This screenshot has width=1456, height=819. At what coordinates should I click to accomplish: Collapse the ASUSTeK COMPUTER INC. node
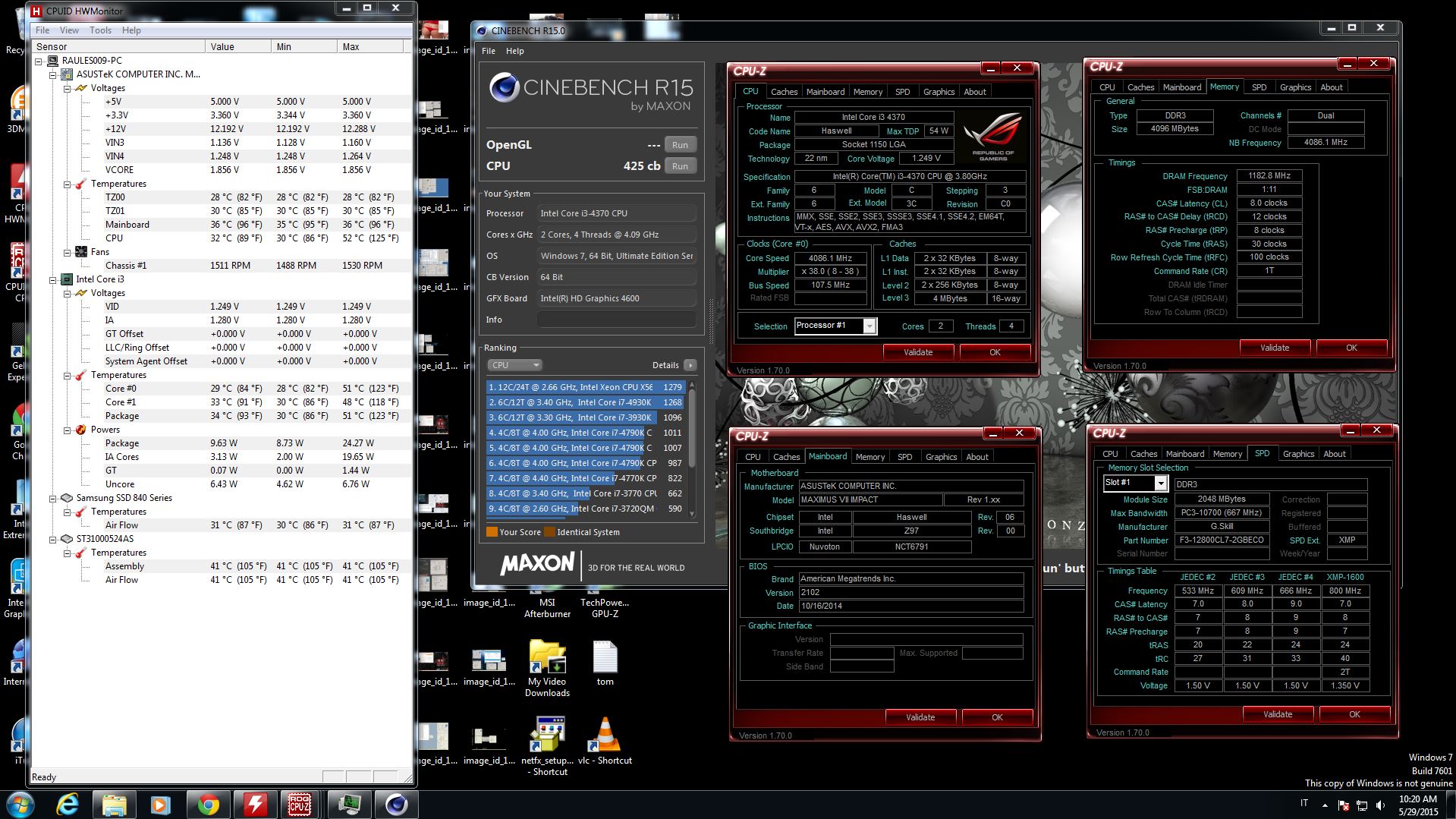coord(53,74)
